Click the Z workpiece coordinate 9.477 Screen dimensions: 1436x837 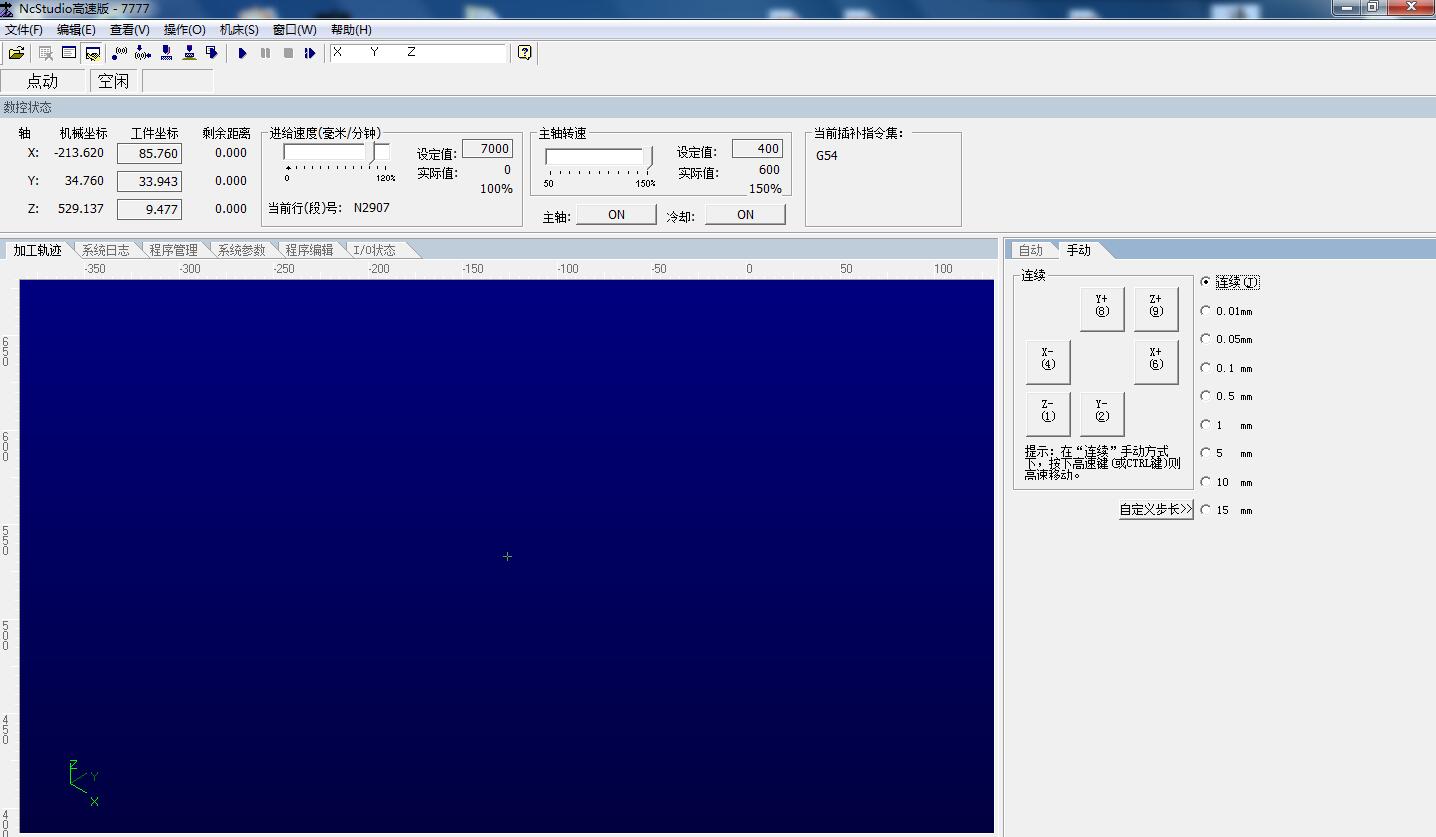(150, 210)
